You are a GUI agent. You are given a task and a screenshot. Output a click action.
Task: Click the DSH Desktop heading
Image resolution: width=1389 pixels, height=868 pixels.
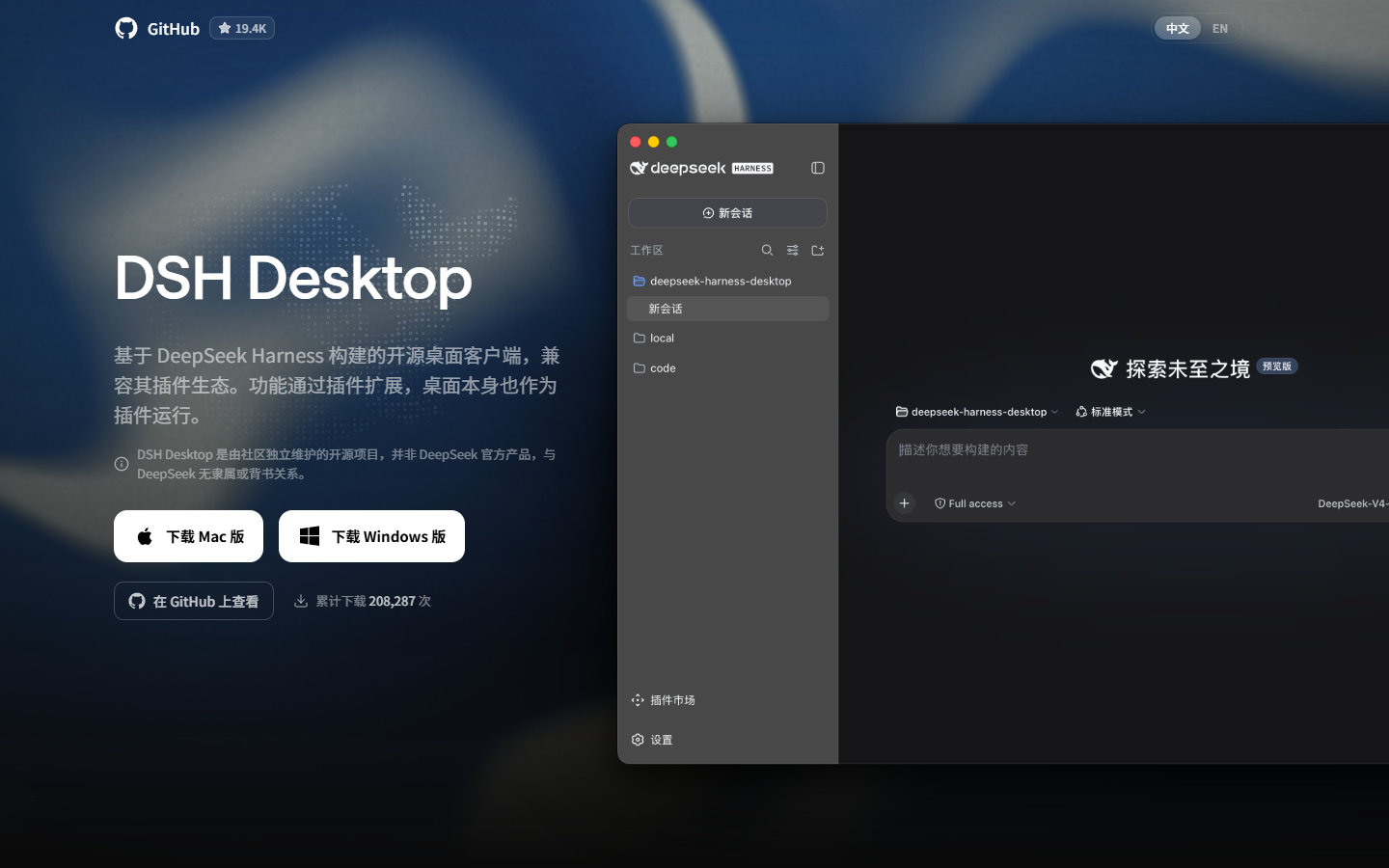coord(293,278)
